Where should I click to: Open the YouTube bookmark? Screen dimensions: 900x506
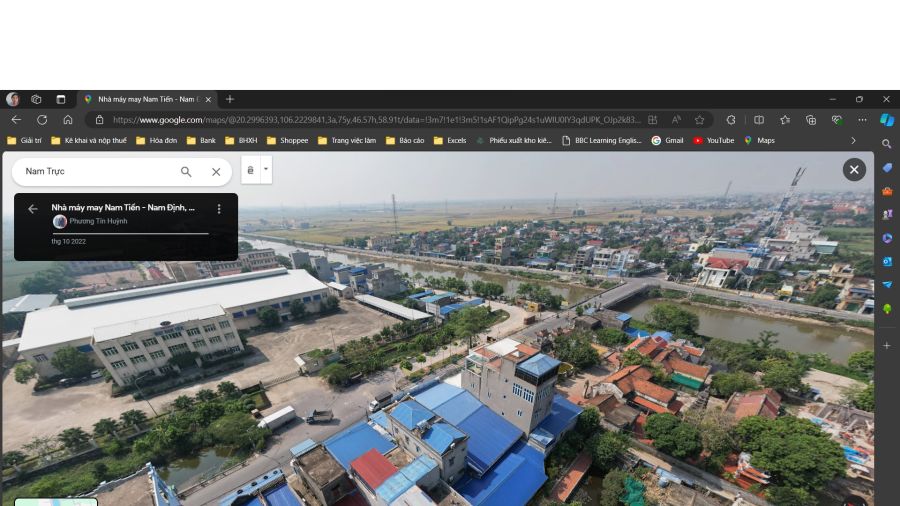click(x=714, y=141)
